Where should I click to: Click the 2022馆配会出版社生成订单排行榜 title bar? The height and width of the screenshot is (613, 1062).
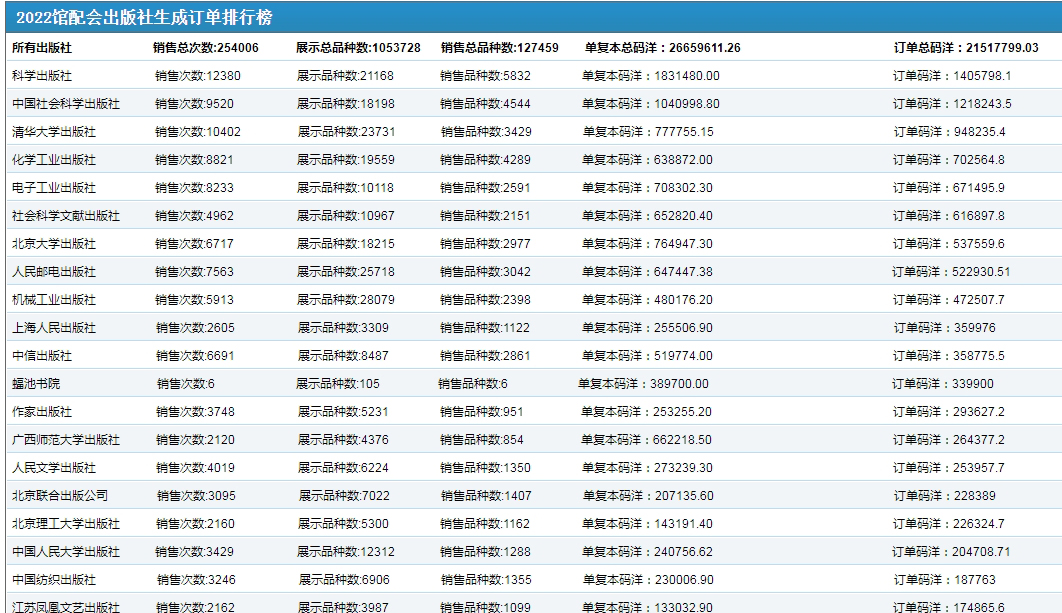click(x=143, y=18)
